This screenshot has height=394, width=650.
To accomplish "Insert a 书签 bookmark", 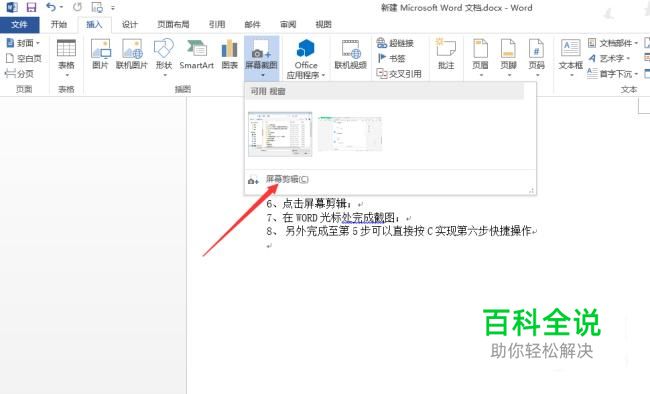I will (x=391, y=58).
